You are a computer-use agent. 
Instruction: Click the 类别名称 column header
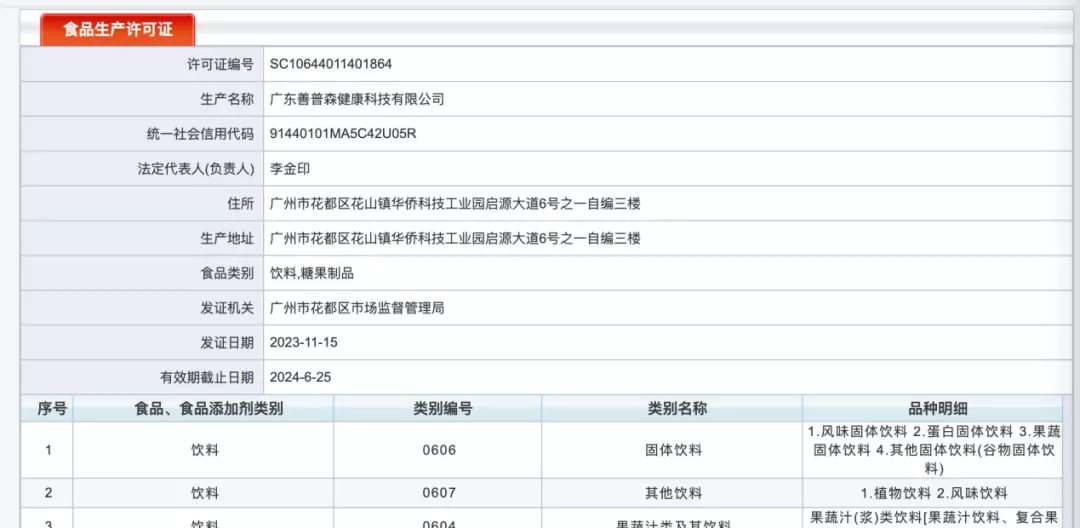[x=672, y=408]
